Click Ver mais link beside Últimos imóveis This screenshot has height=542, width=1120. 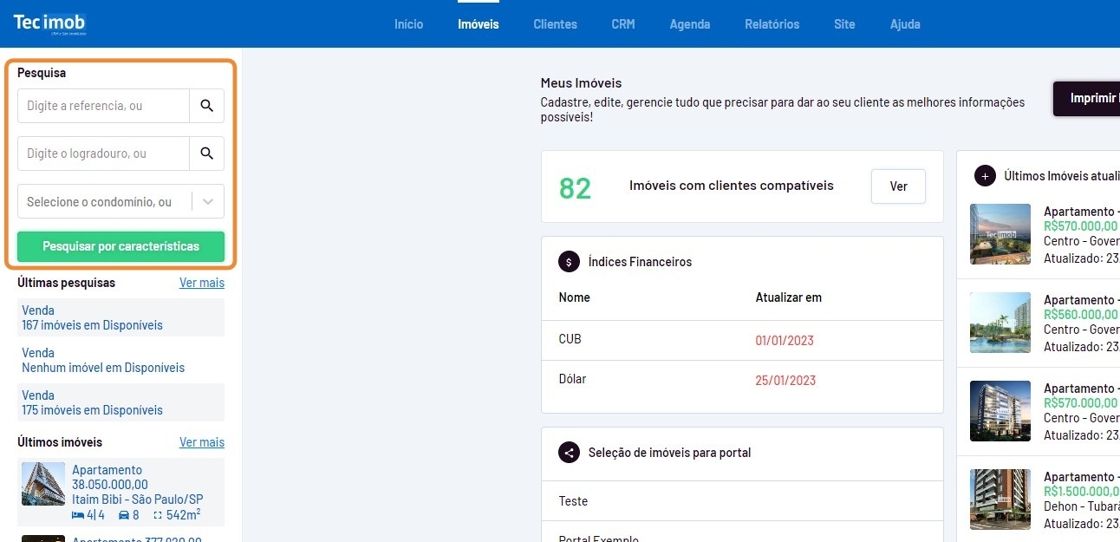(x=202, y=442)
